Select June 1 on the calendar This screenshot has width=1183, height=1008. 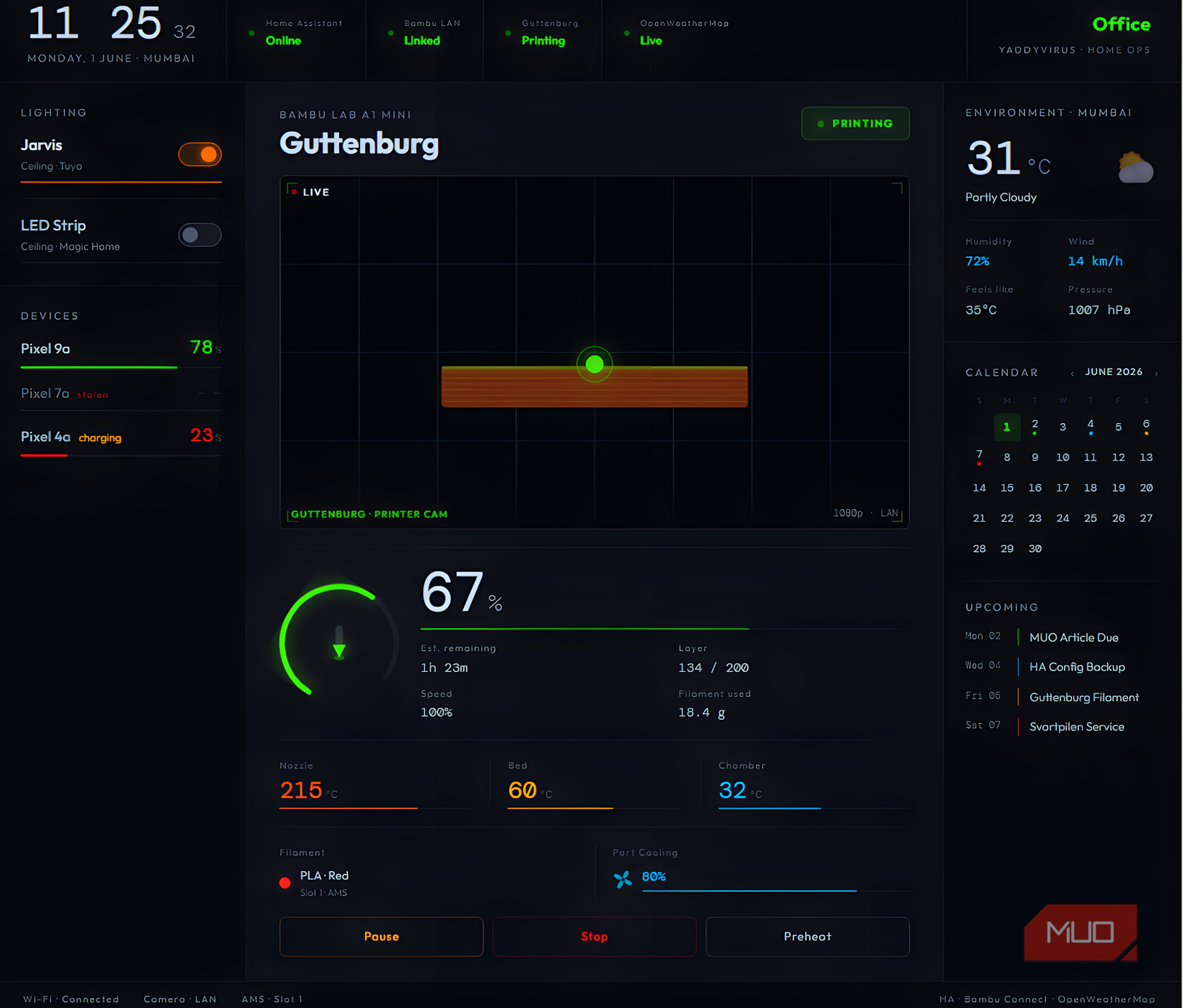pyautogui.click(x=1007, y=427)
